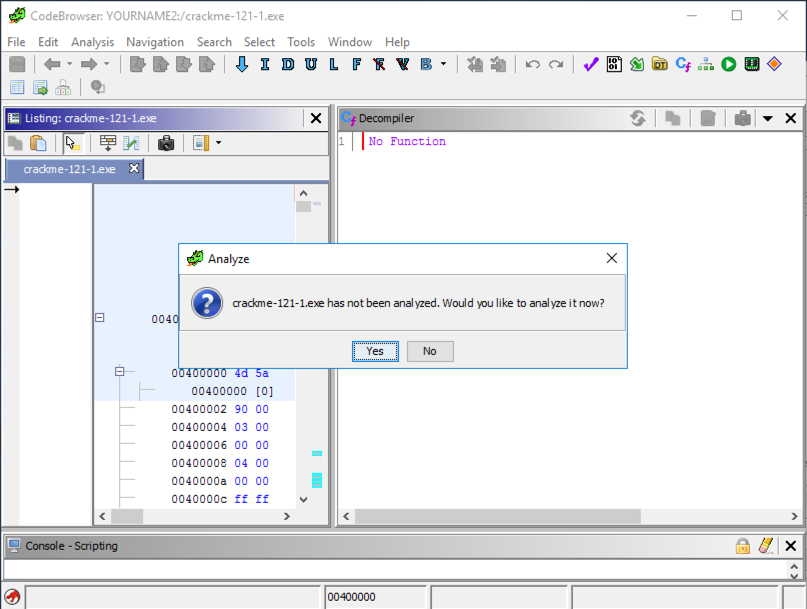Click the purple checkmark icon
This screenshot has width=807, height=609.
[x=591, y=64]
